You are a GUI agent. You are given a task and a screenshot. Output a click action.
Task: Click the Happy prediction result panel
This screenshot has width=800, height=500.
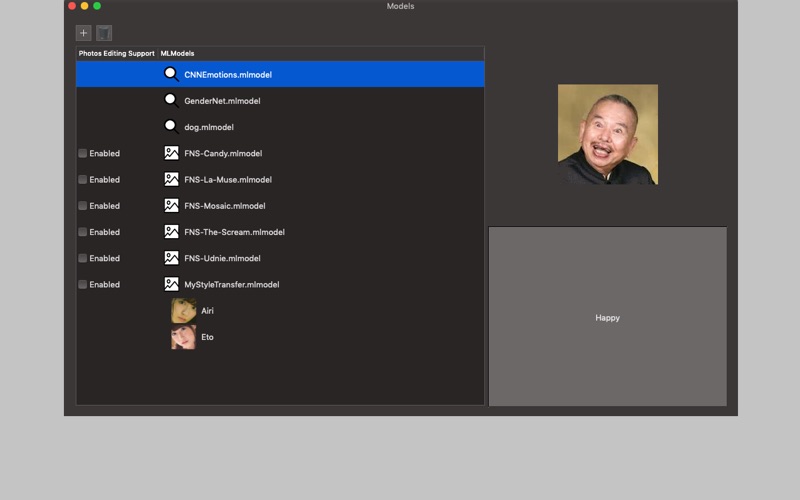pos(607,317)
